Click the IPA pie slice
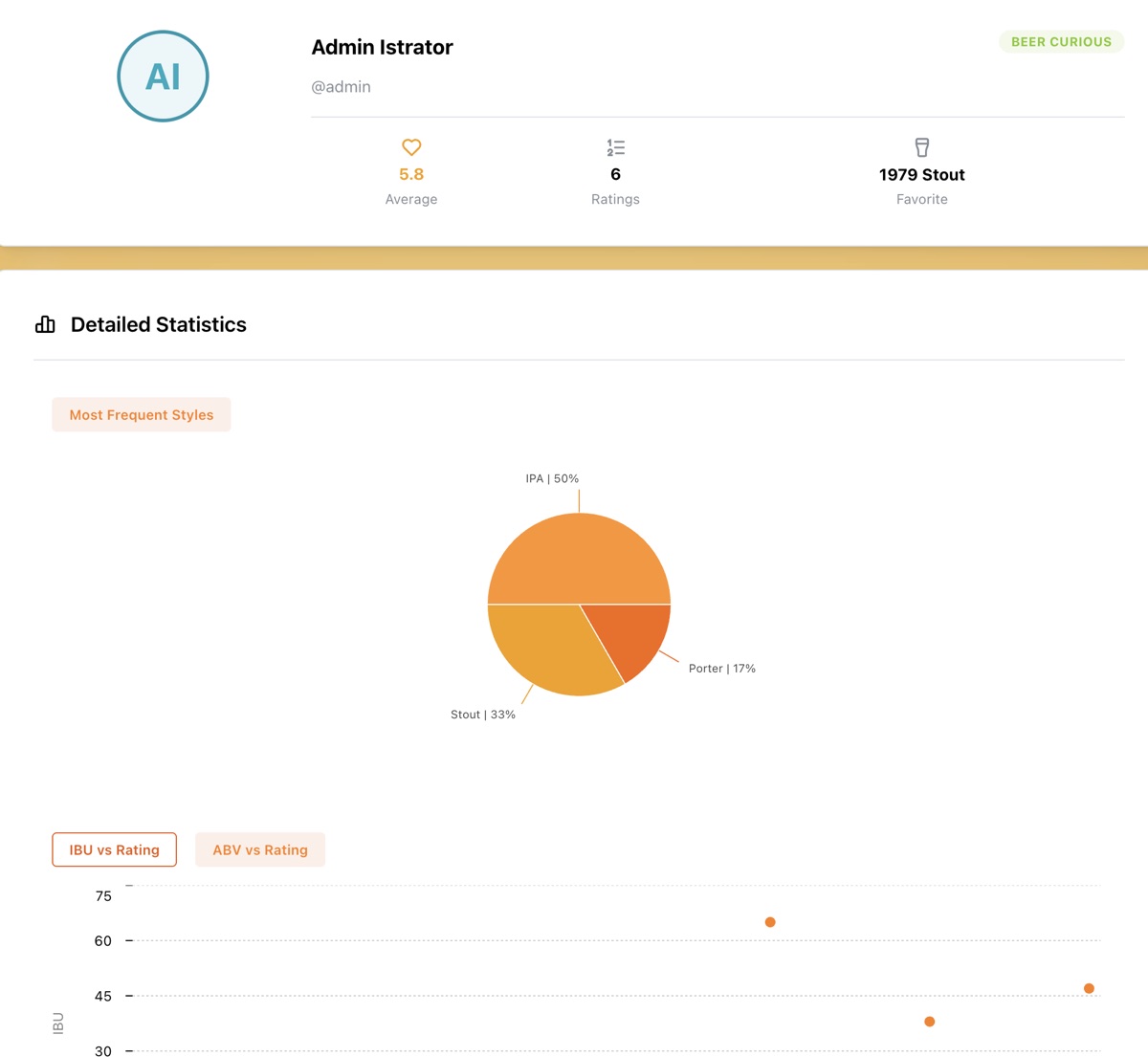1148x1057 pixels. pos(579,558)
